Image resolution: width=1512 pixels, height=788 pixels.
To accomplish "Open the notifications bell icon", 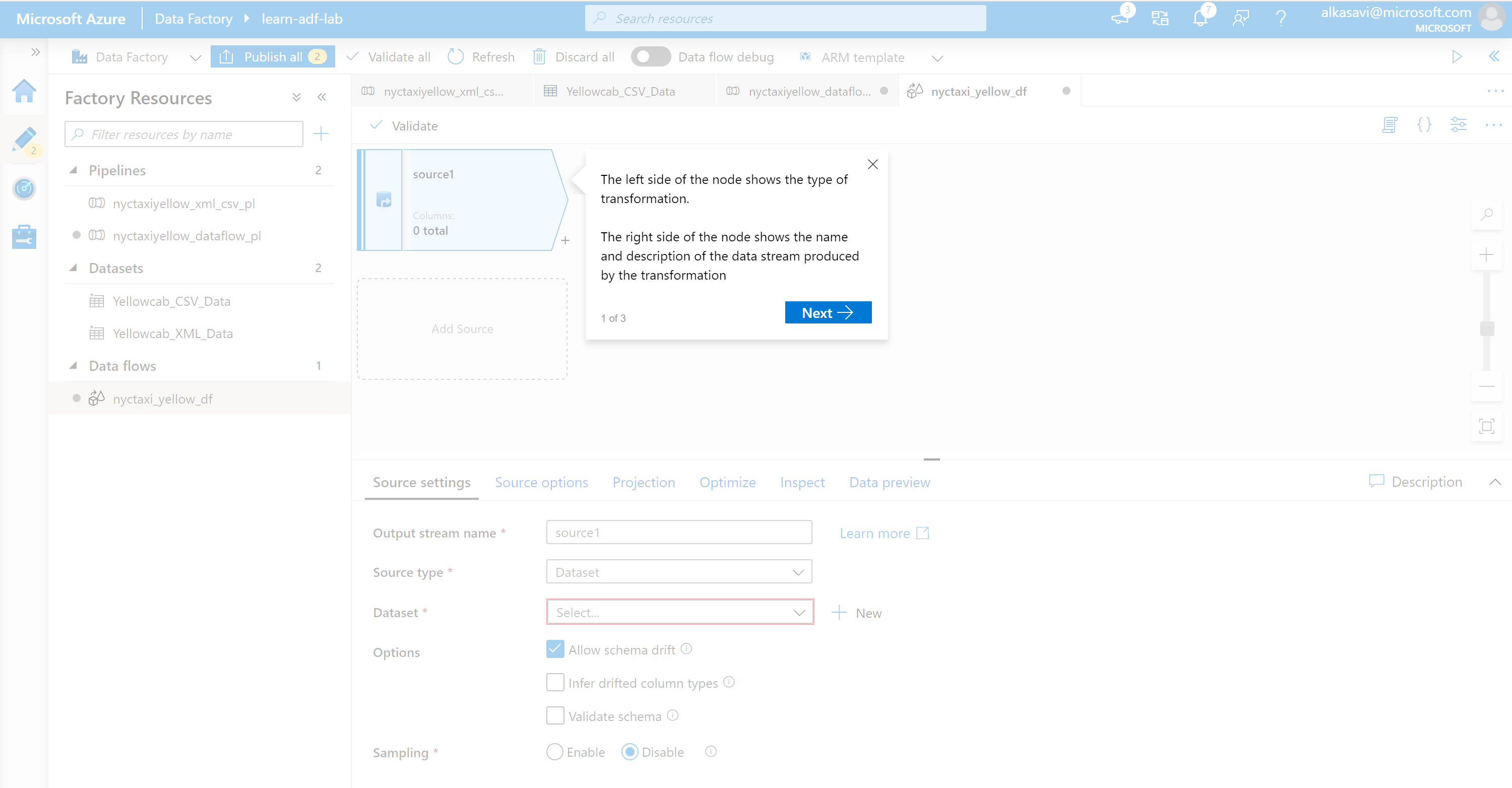I will pos(1201,18).
